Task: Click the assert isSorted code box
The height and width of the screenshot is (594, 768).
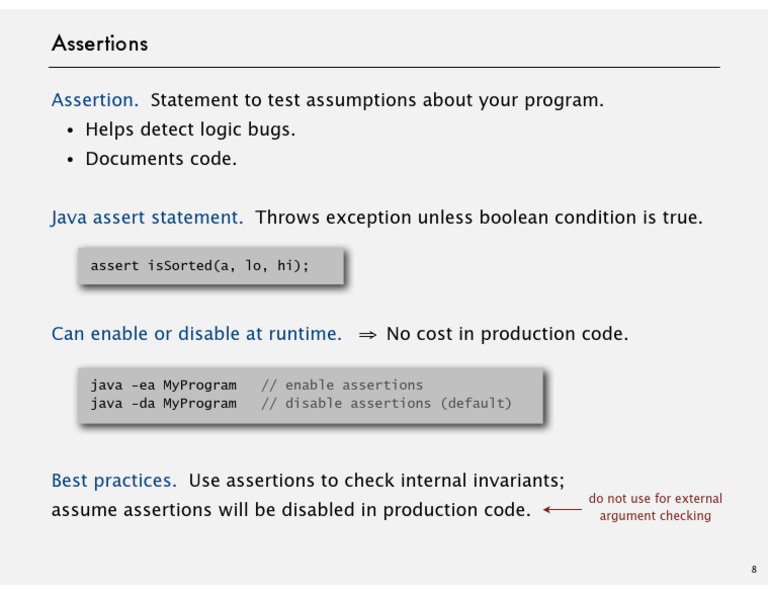Action: [x=211, y=266]
